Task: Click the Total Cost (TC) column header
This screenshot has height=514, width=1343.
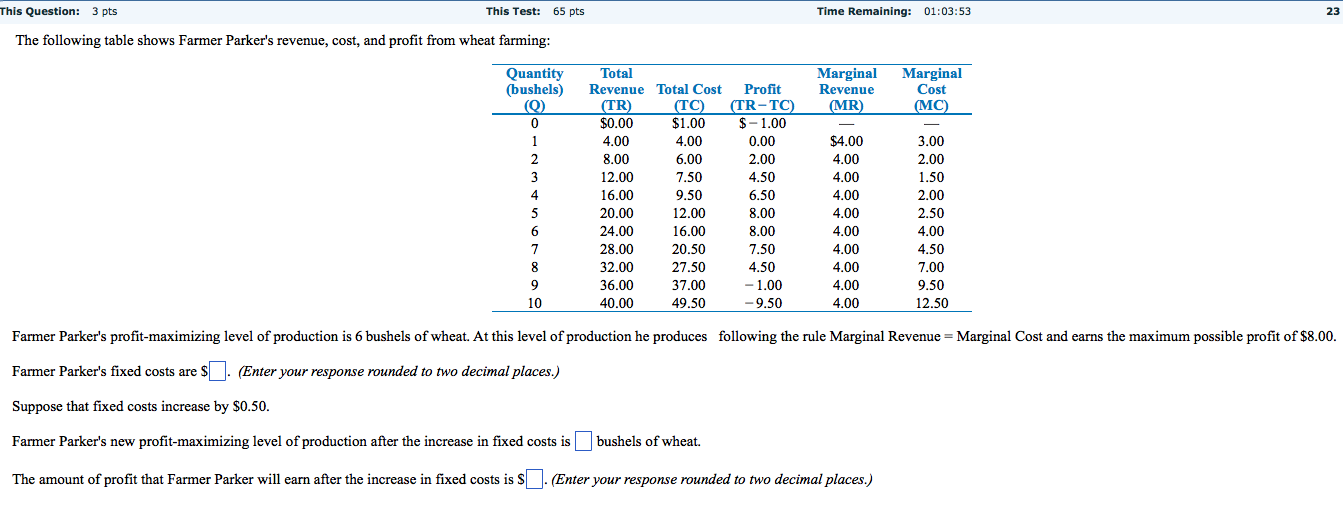Action: 689,97
